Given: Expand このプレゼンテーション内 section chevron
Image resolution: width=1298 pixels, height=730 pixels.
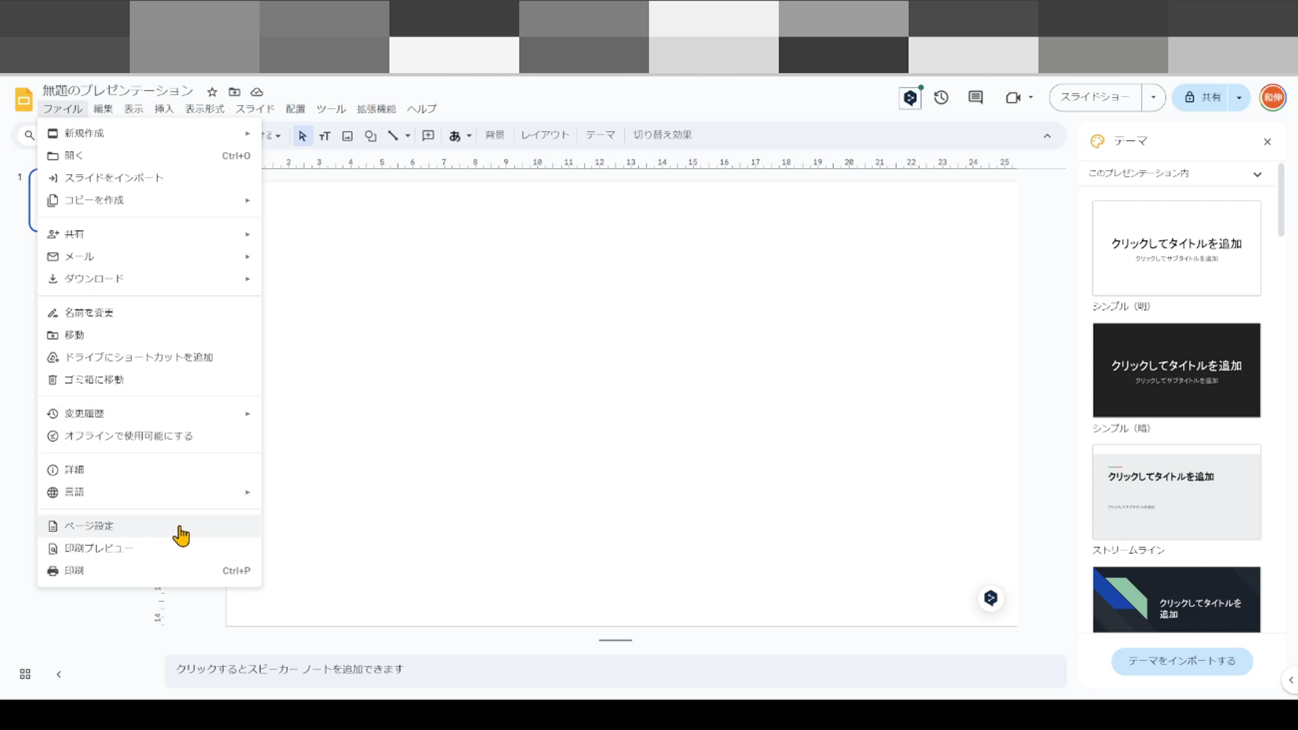Looking at the screenshot, I should point(1257,174).
